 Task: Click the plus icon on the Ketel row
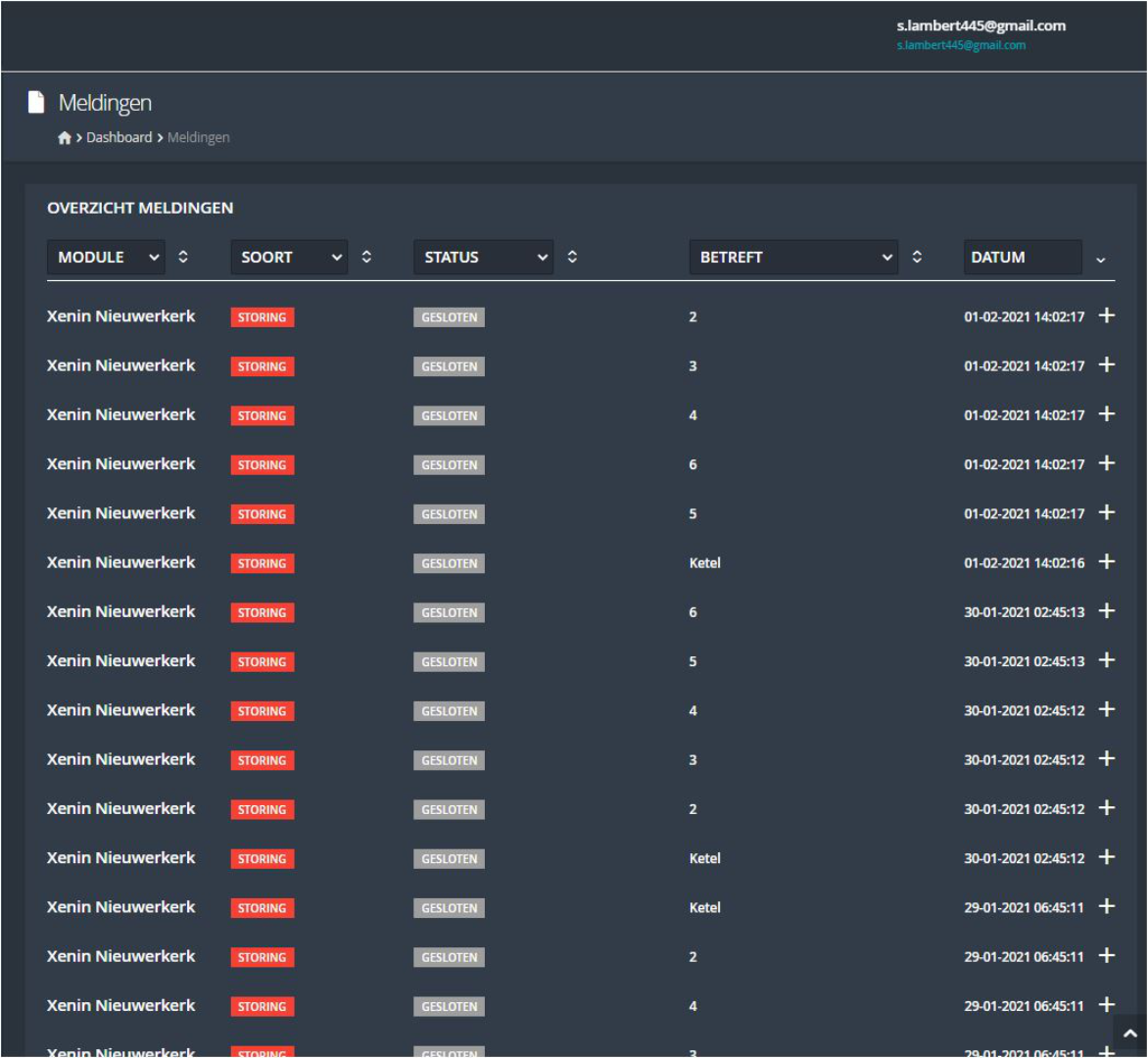click(1105, 562)
